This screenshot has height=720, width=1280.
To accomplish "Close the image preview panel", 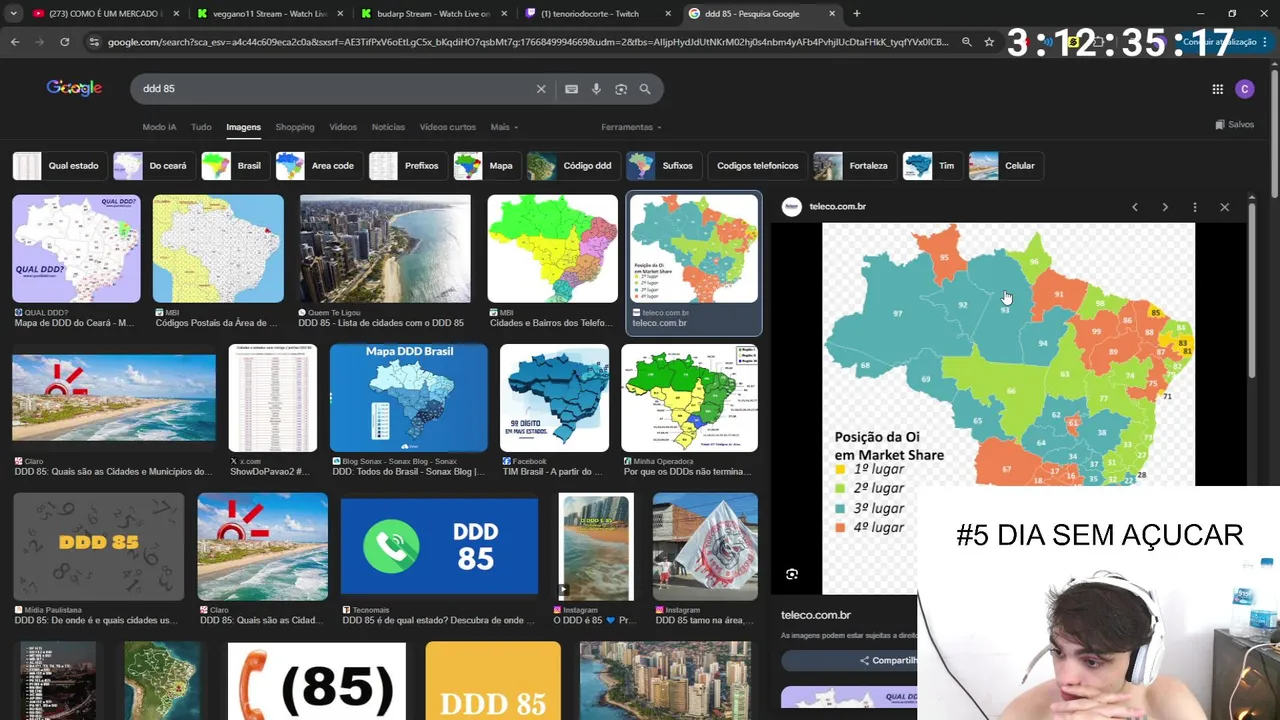I will [1225, 207].
